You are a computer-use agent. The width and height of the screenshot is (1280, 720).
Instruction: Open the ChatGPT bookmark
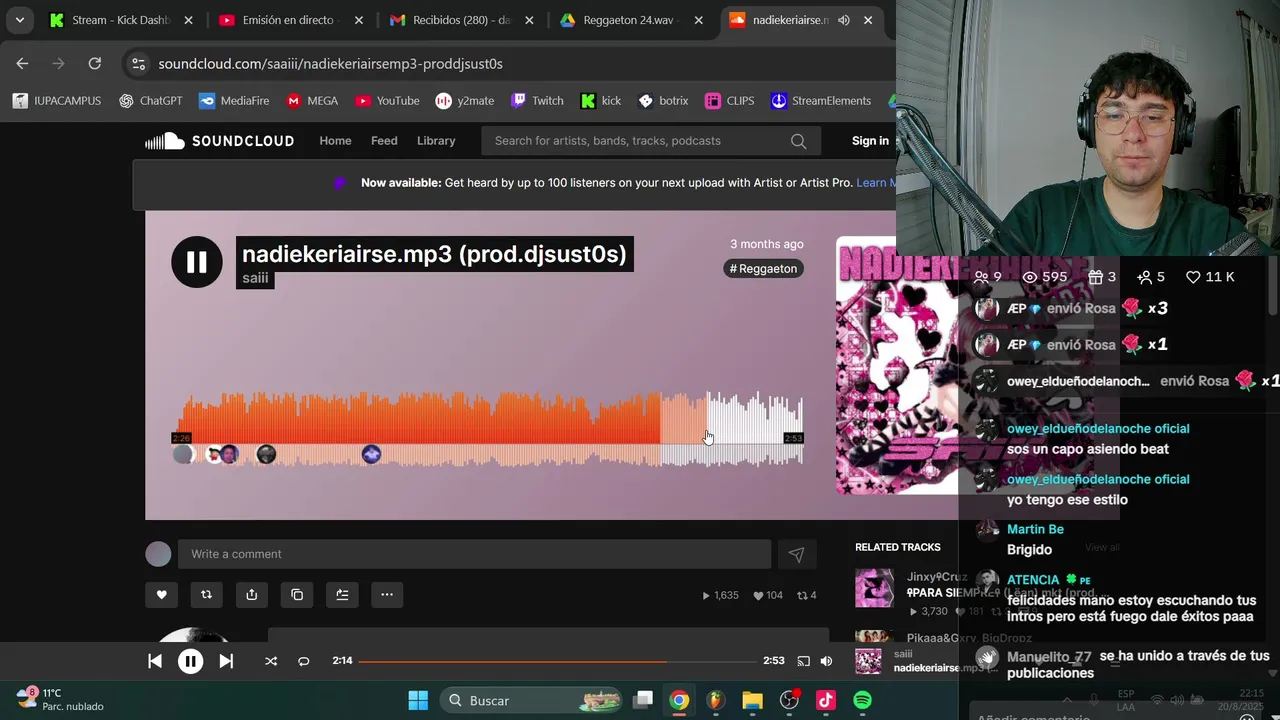(x=151, y=101)
